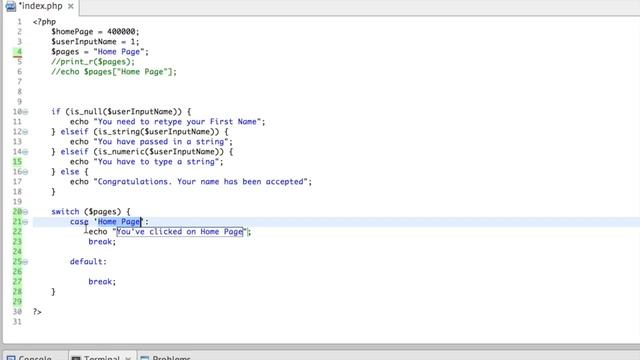This screenshot has height=360, width=640.
Task: Click the switch ($pages) statement
Action: (91, 212)
